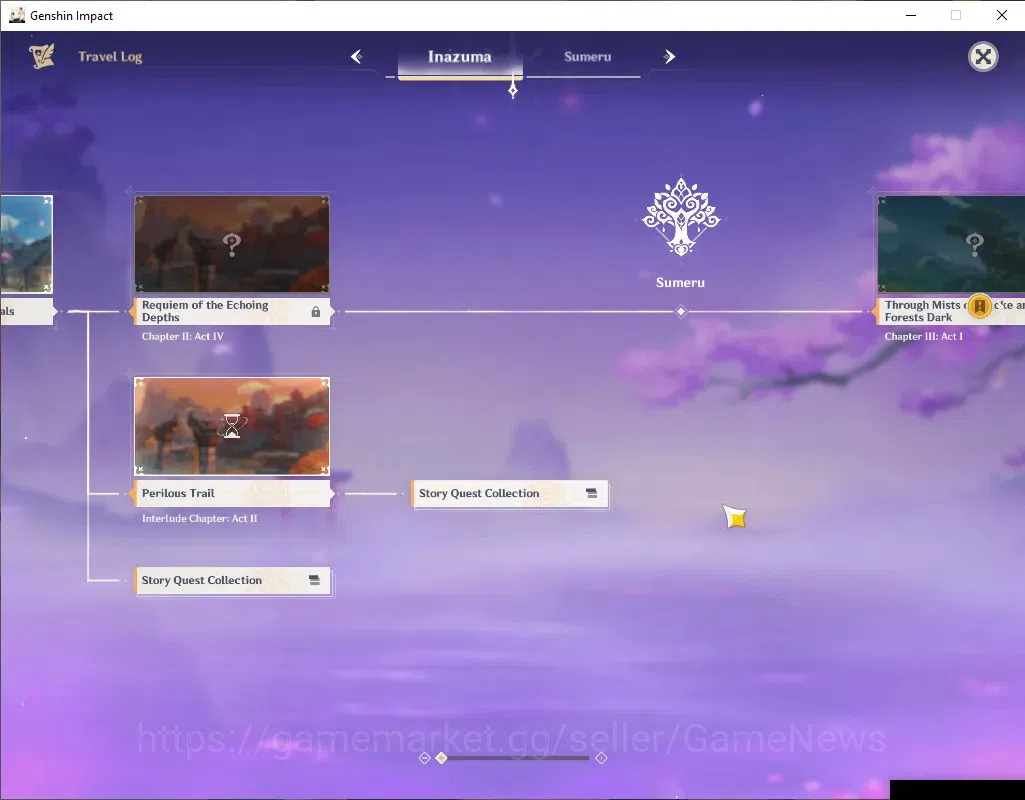Click the scroll slider right end marker
Screen dimensions: 1025x800
601,758
